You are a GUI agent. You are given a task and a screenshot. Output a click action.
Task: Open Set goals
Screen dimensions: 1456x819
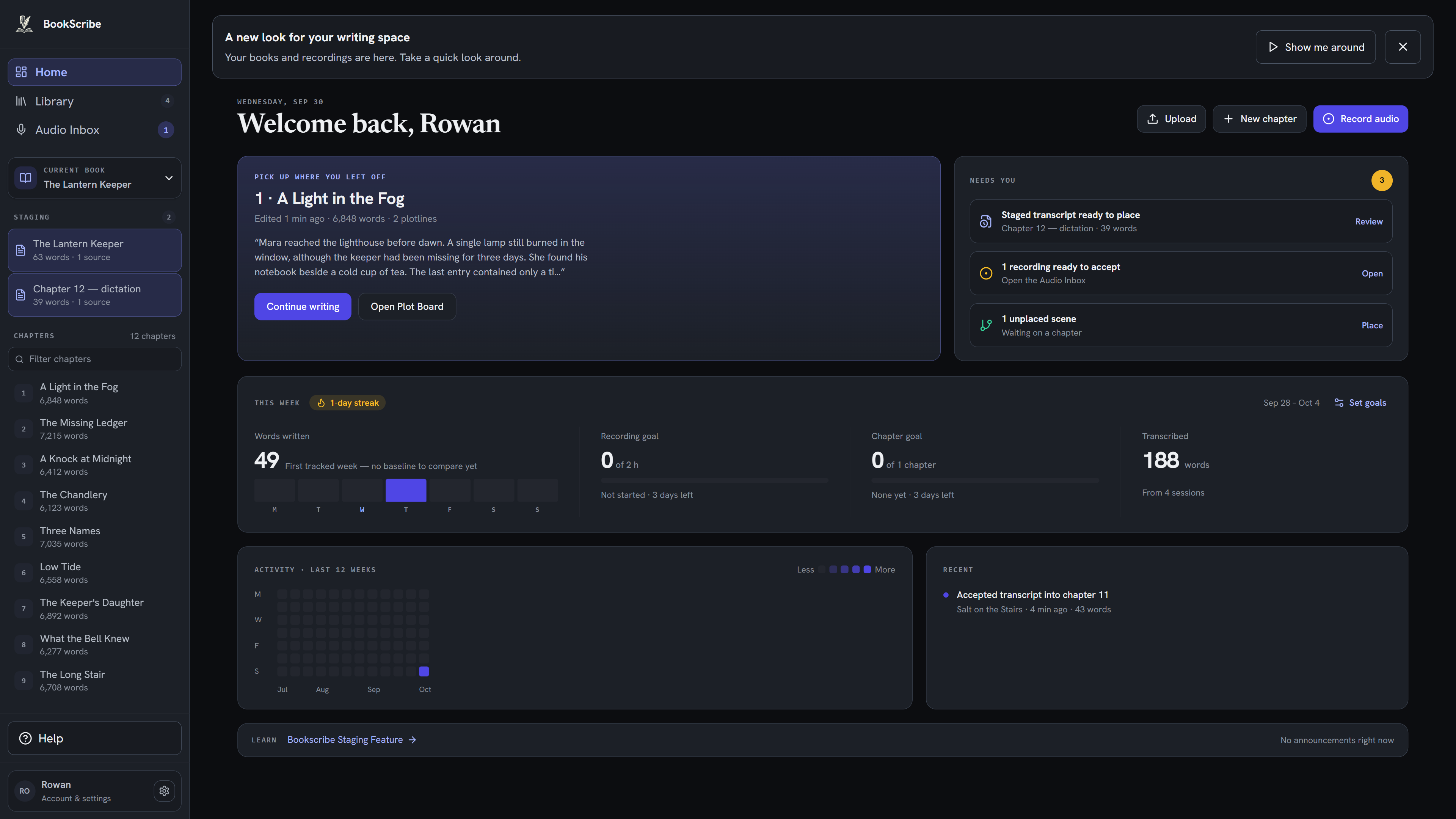click(x=1360, y=402)
